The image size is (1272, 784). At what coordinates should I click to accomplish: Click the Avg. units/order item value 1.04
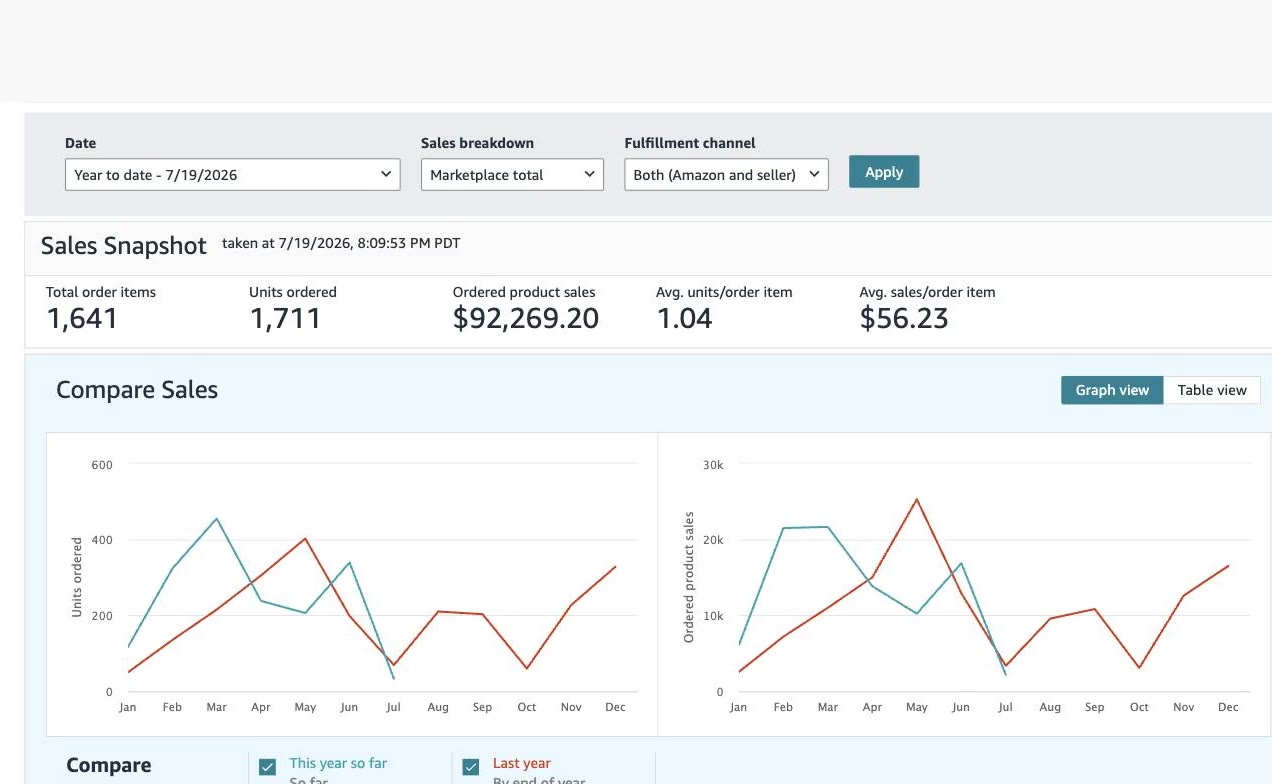684,319
